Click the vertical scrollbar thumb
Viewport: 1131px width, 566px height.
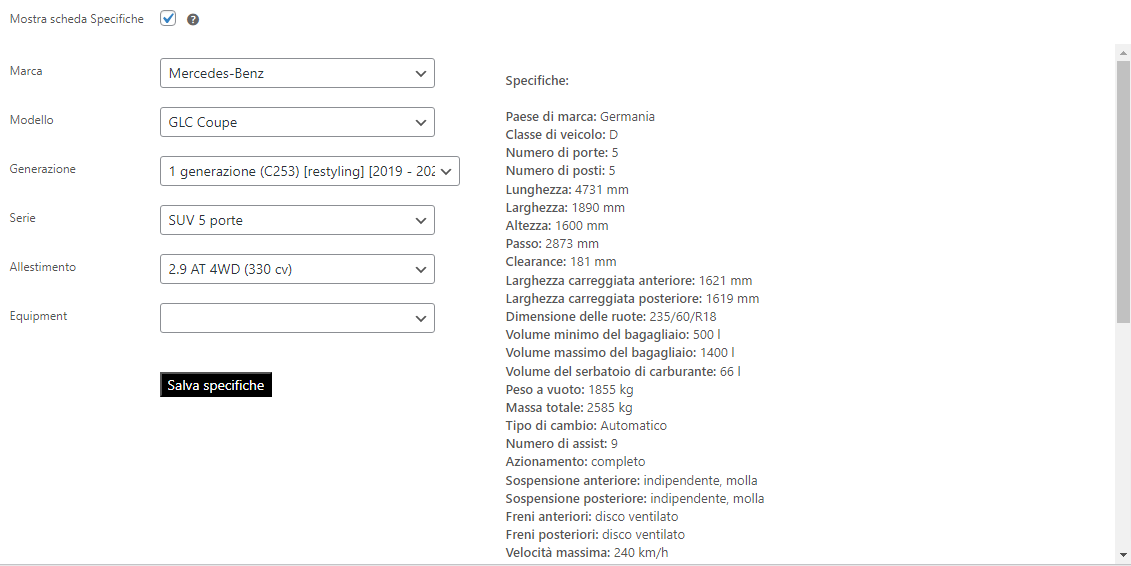1123,192
